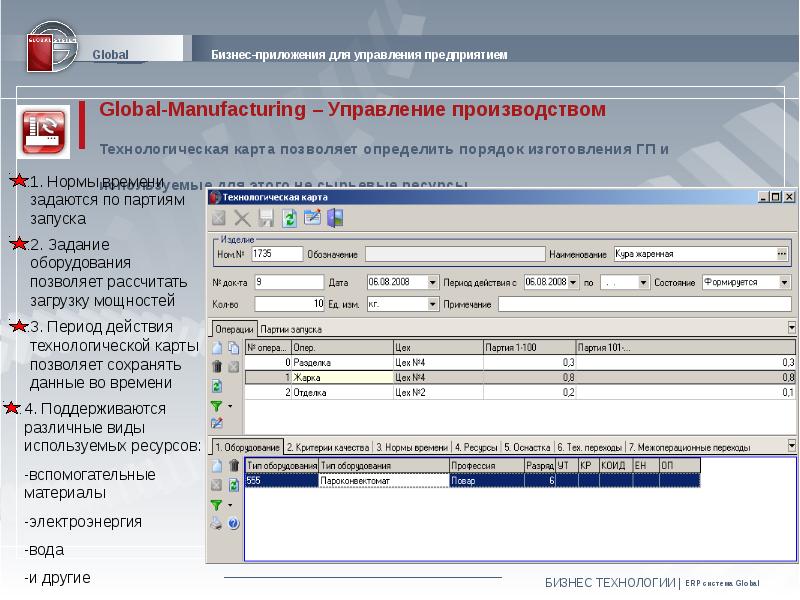This screenshot has width=800, height=600.
Task: Click the refresh icon in the top toolbar
Action: coord(290,219)
